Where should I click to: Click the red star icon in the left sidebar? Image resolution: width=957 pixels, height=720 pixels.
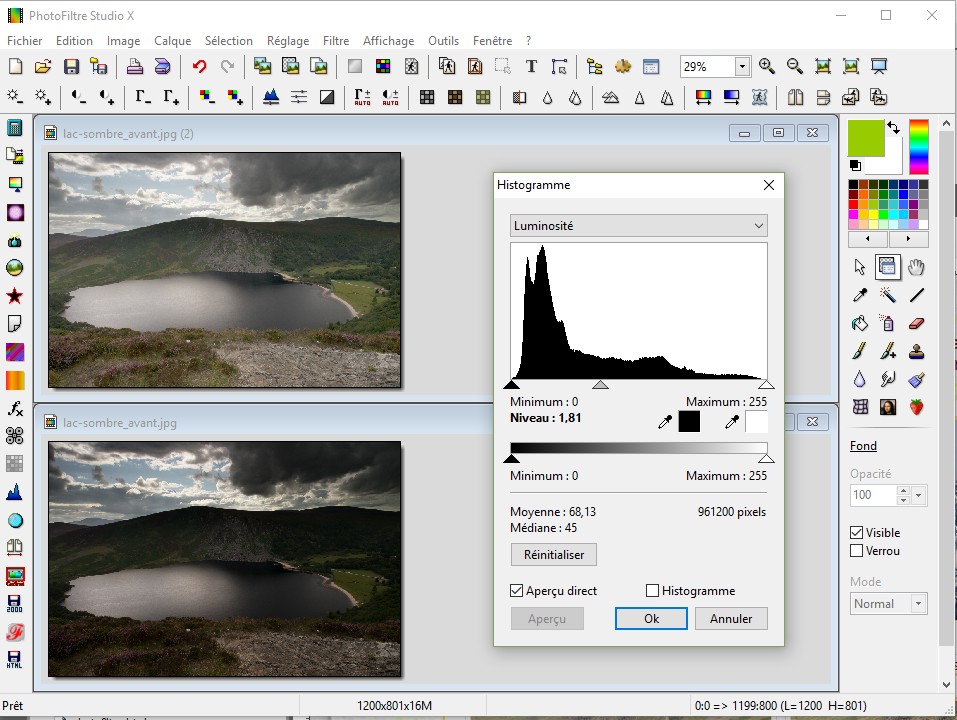coord(15,297)
